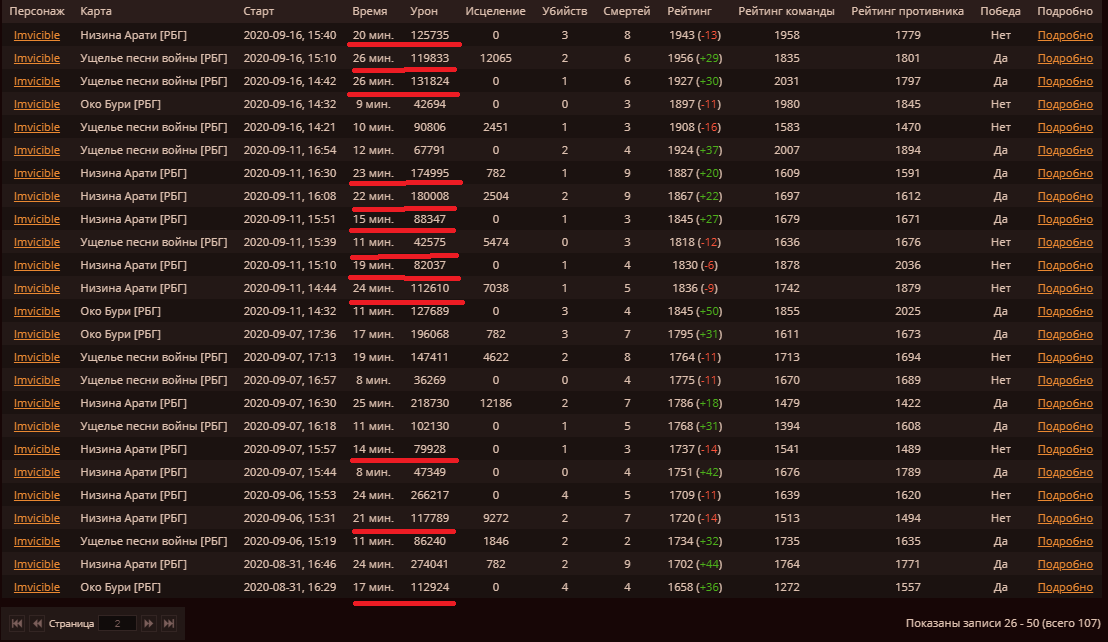Viewport: 1108px width, 642px height.
Task: Open Подробно for the 2020-09-16 14:32 match
Action: pos(1065,104)
